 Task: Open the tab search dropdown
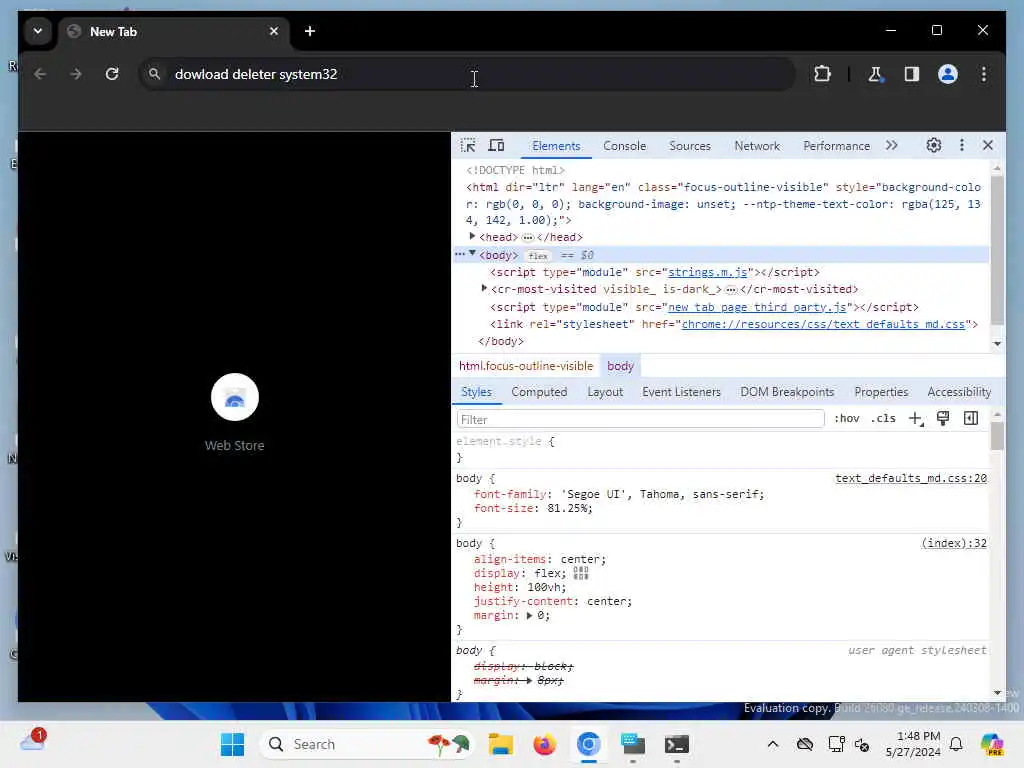38,31
